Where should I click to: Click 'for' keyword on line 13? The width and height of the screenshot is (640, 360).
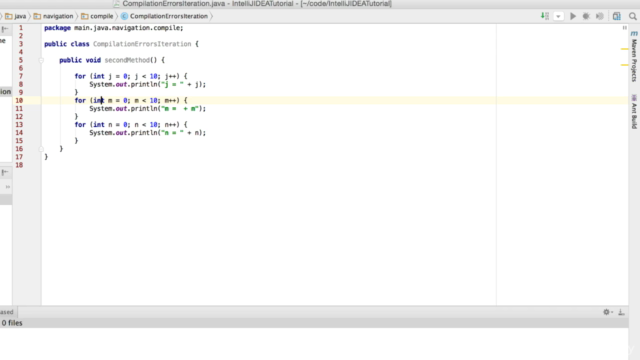pos(80,124)
